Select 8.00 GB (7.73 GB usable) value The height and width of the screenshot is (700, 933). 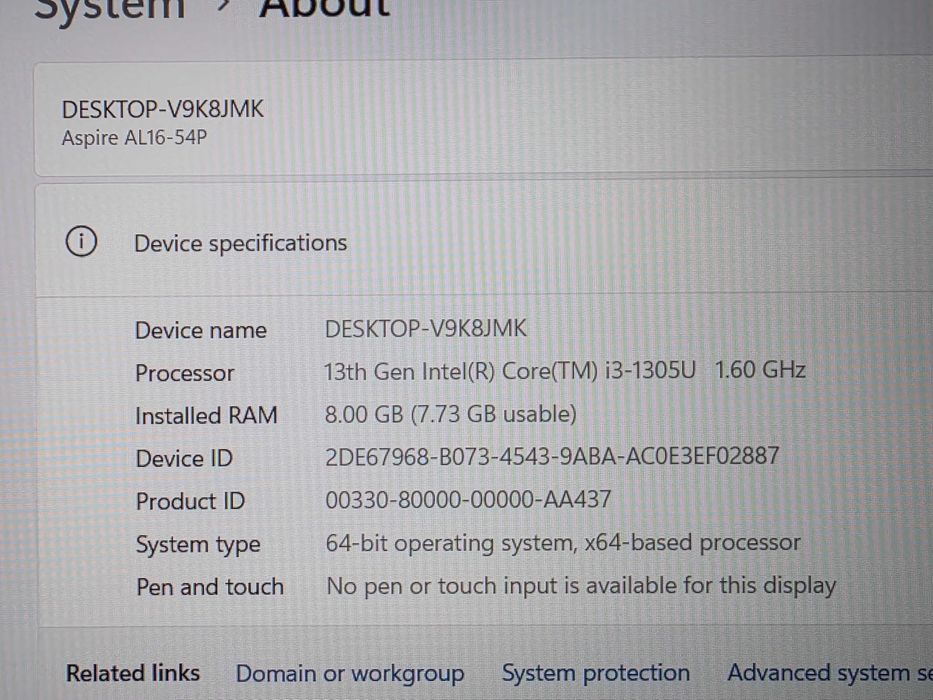[450, 414]
